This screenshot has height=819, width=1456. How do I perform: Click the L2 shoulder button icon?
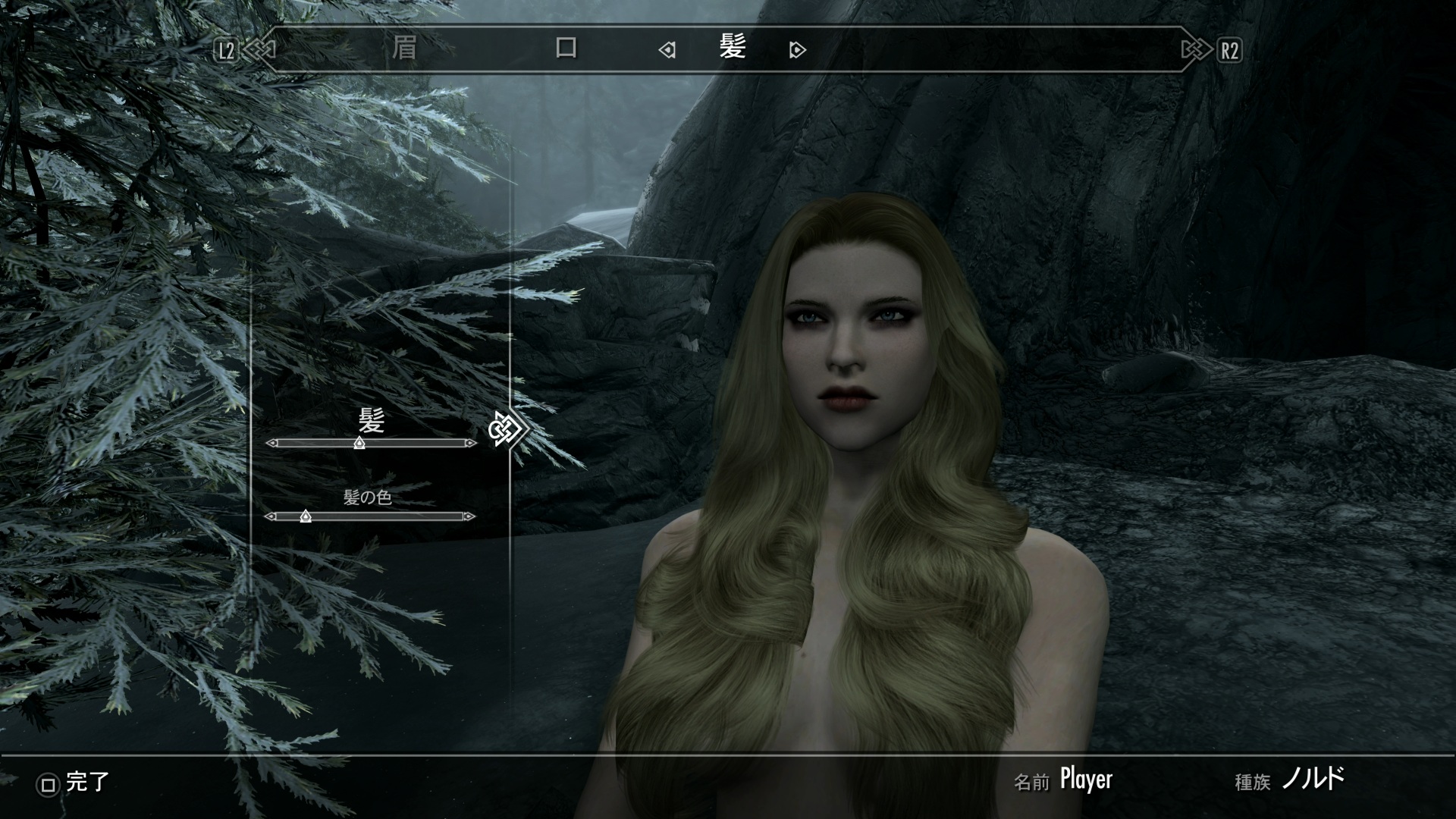pyautogui.click(x=226, y=51)
